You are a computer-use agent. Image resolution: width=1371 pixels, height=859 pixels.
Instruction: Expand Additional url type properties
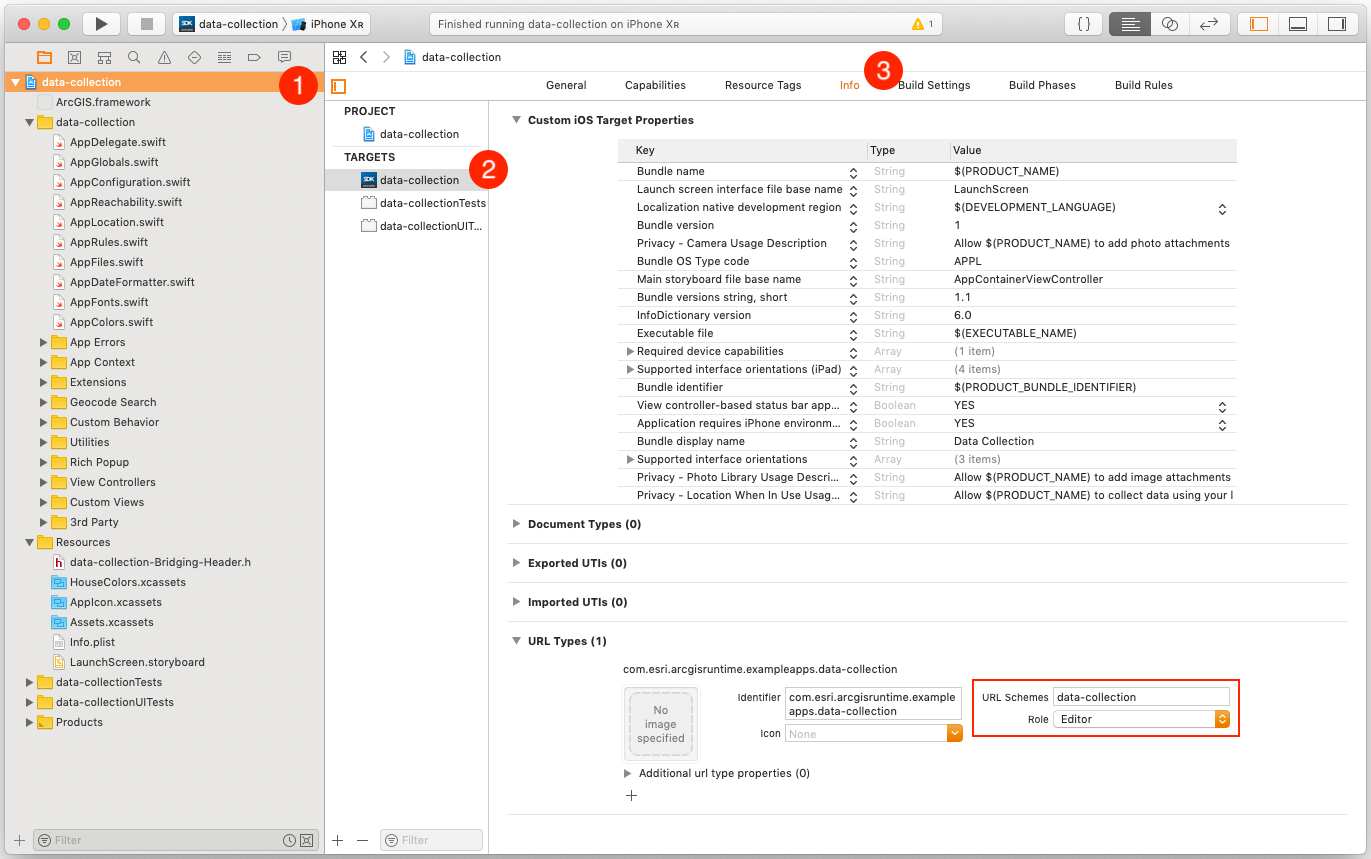628,773
